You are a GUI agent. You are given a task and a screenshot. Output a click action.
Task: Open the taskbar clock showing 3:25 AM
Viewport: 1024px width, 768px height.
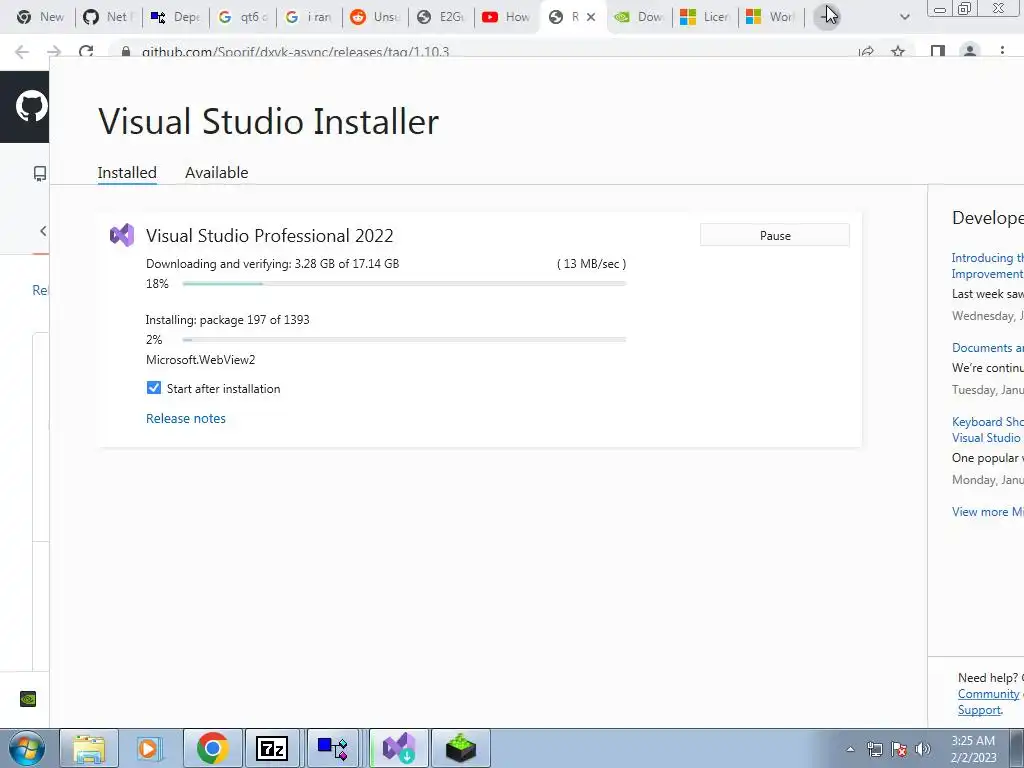973,749
